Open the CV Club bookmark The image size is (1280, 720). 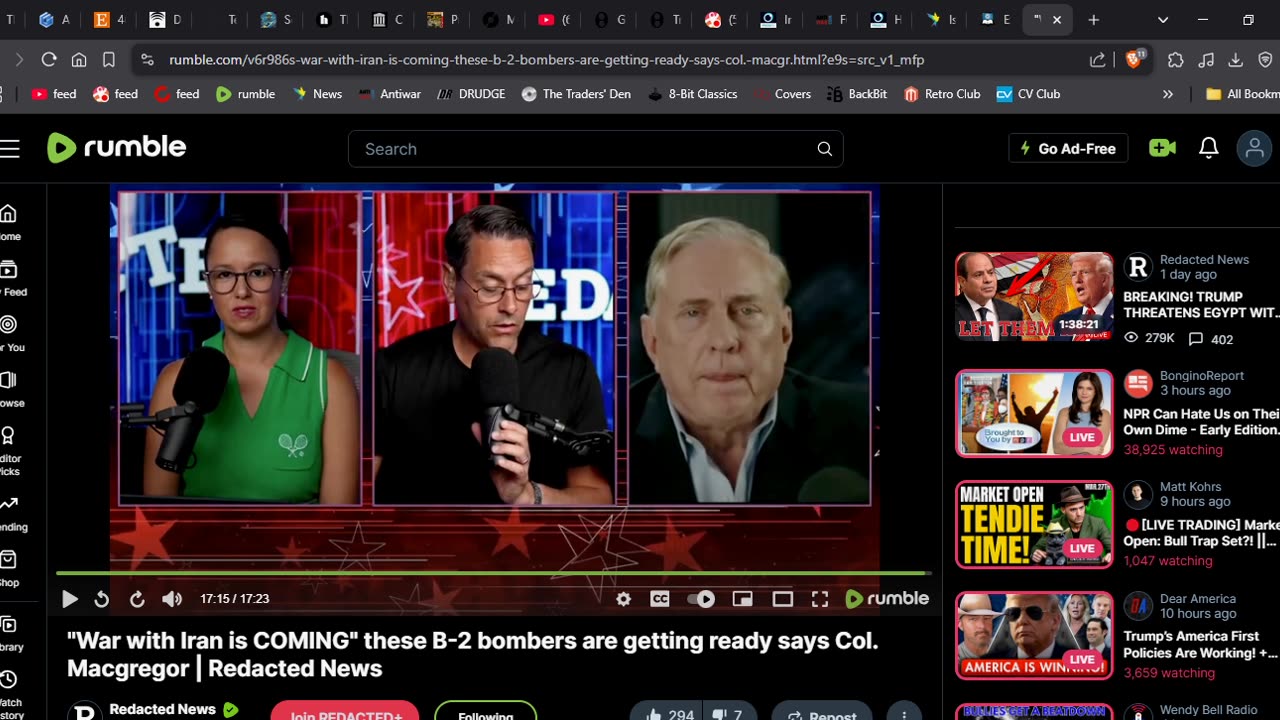[x=1028, y=94]
